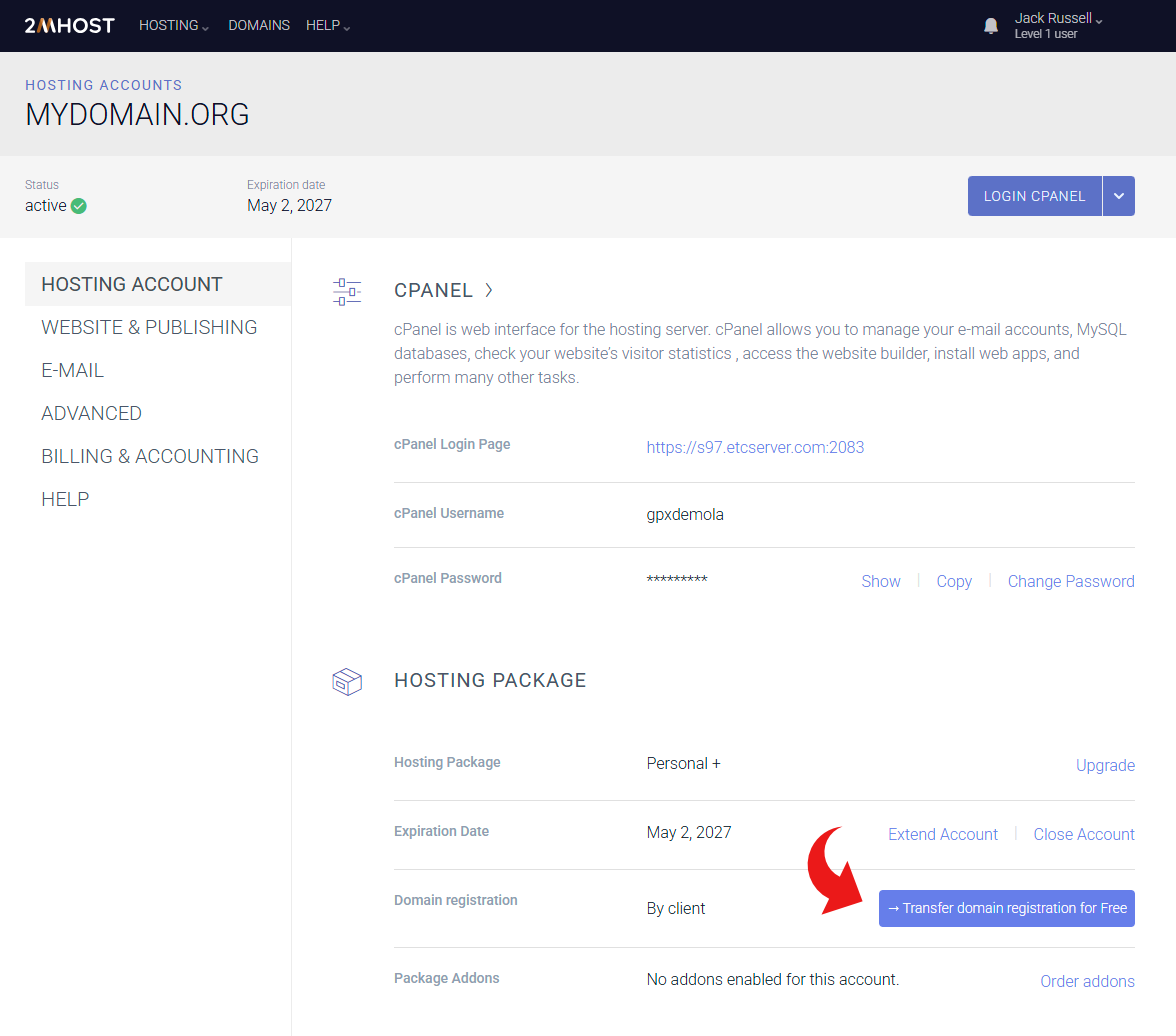Screen dimensions: 1176x1036
Task: Open the BILLING & ACCOUNTING sidebar section
Action: point(150,456)
